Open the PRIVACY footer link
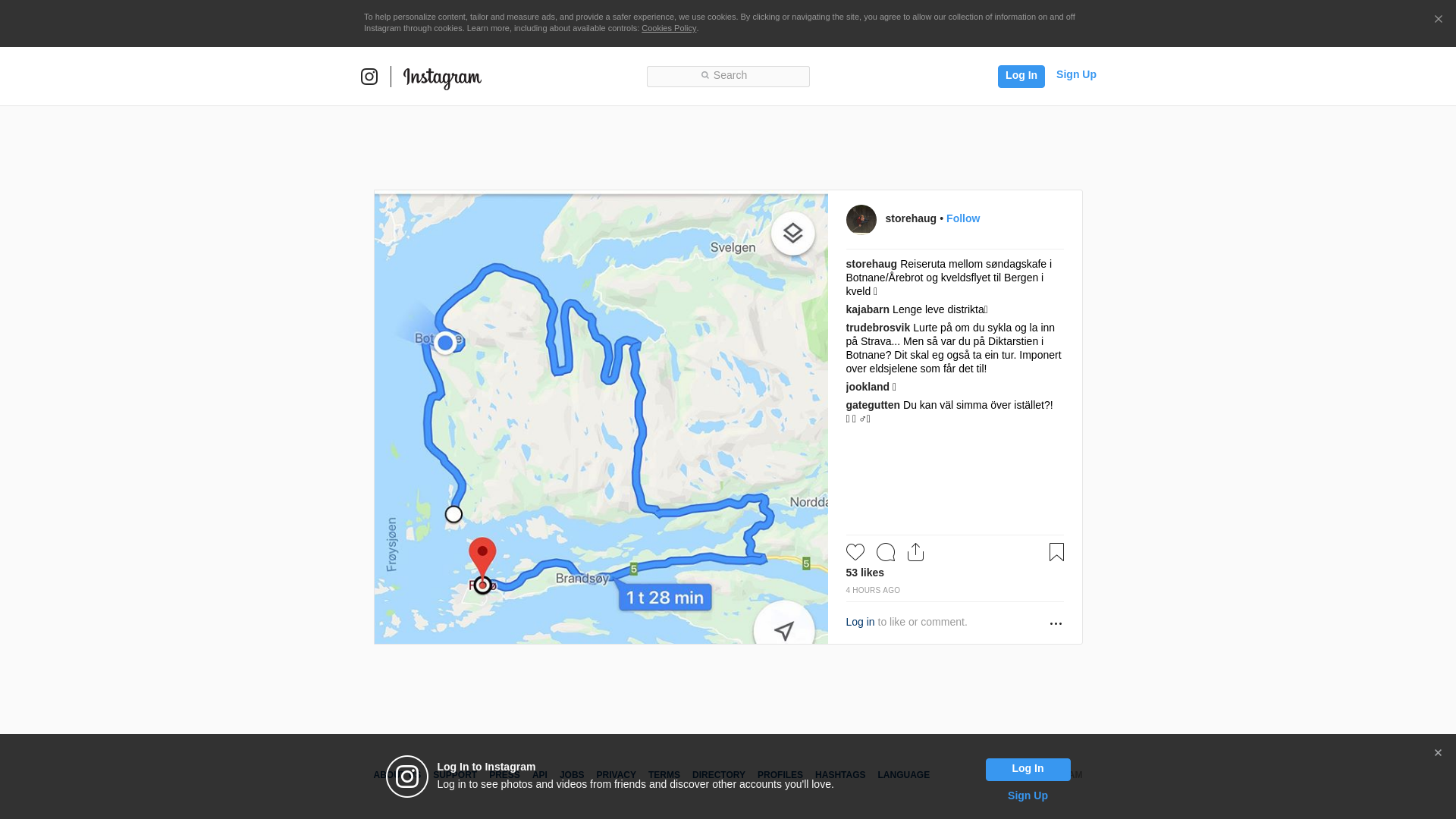The image size is (1456, 819). tap(616, 775)
